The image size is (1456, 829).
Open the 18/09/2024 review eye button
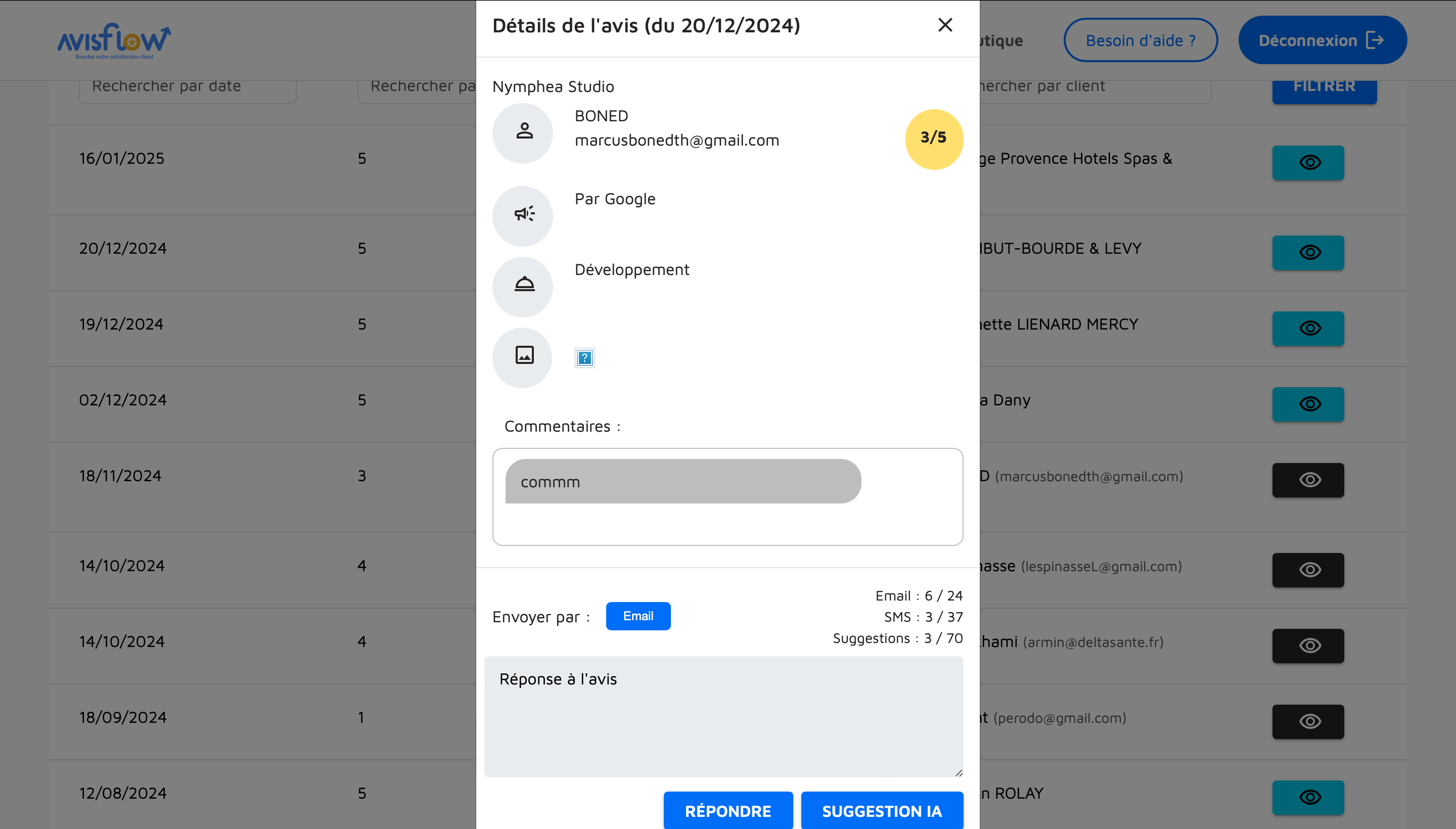coord(1307,721)
